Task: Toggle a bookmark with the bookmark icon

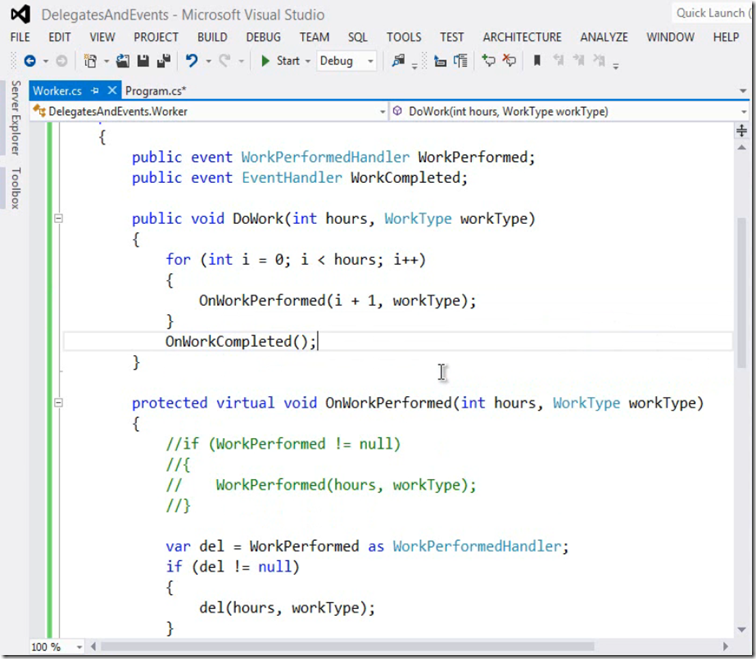Action: pos(537,61)
